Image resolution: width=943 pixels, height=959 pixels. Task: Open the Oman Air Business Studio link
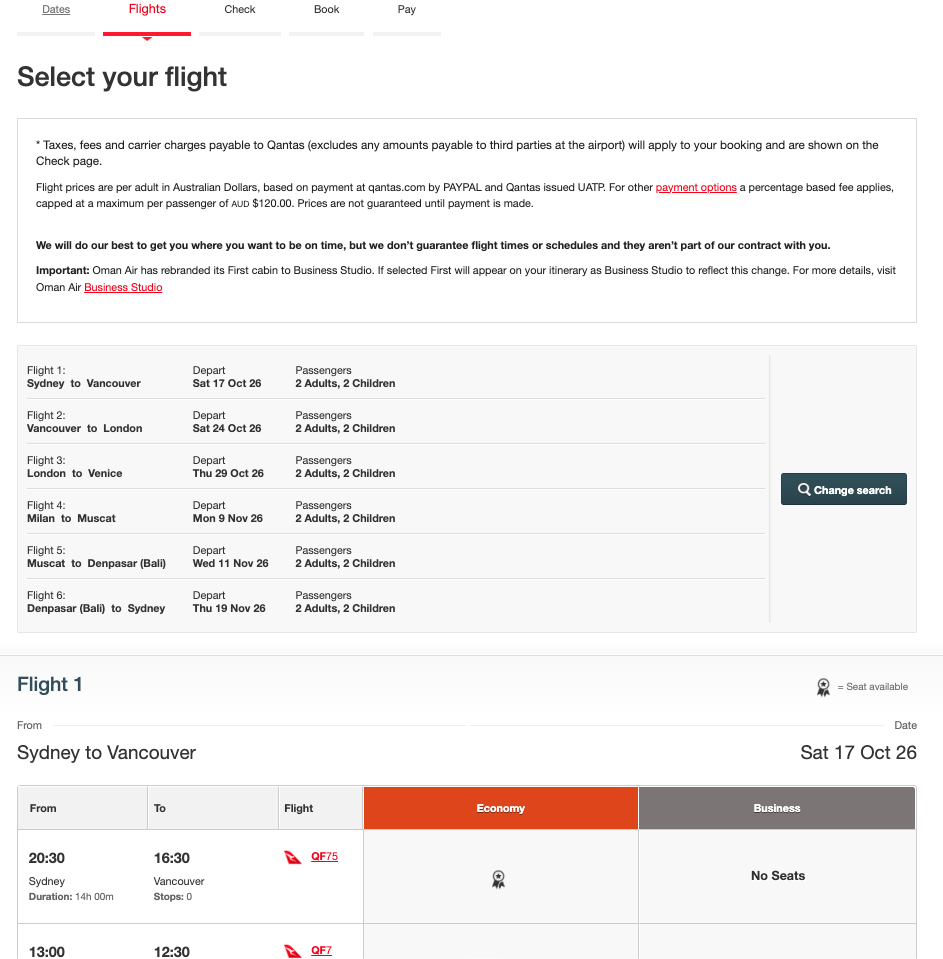tap(122, 287)
